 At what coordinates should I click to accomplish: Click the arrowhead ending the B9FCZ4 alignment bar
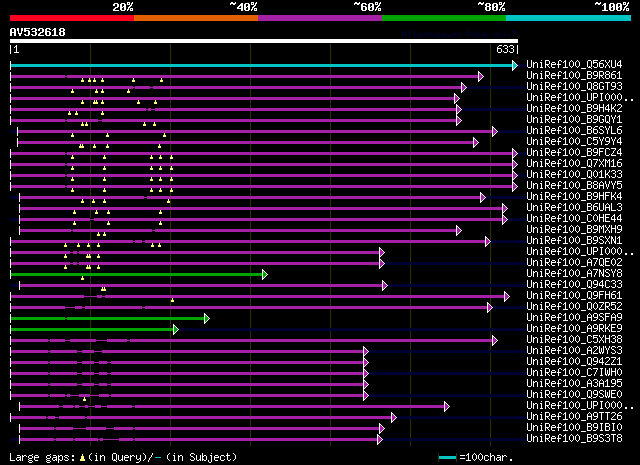(515, 154)
